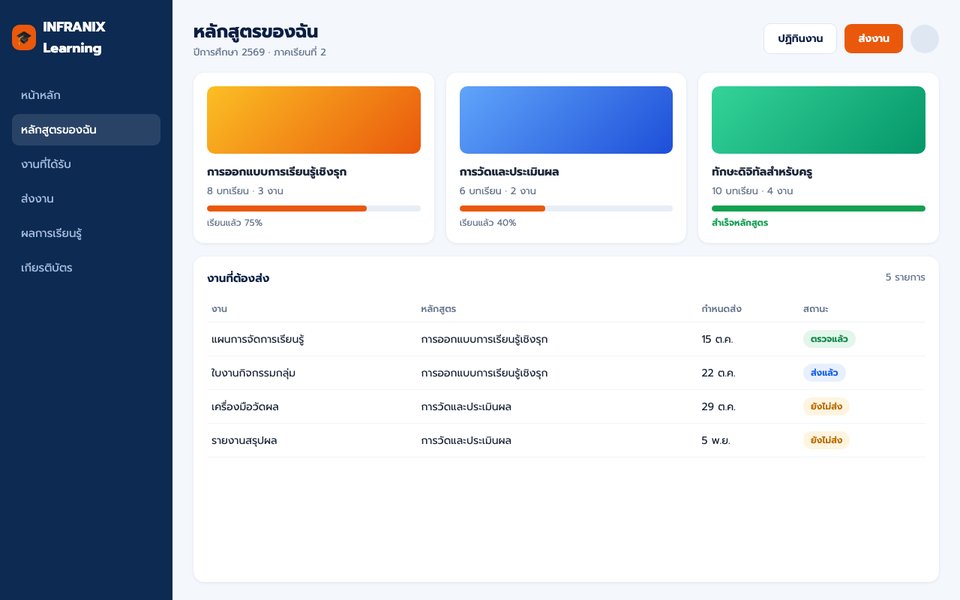Open เกียรติบัตร in the sidebar
Viewport: 960px width, 600px height.
coord(86,268)
